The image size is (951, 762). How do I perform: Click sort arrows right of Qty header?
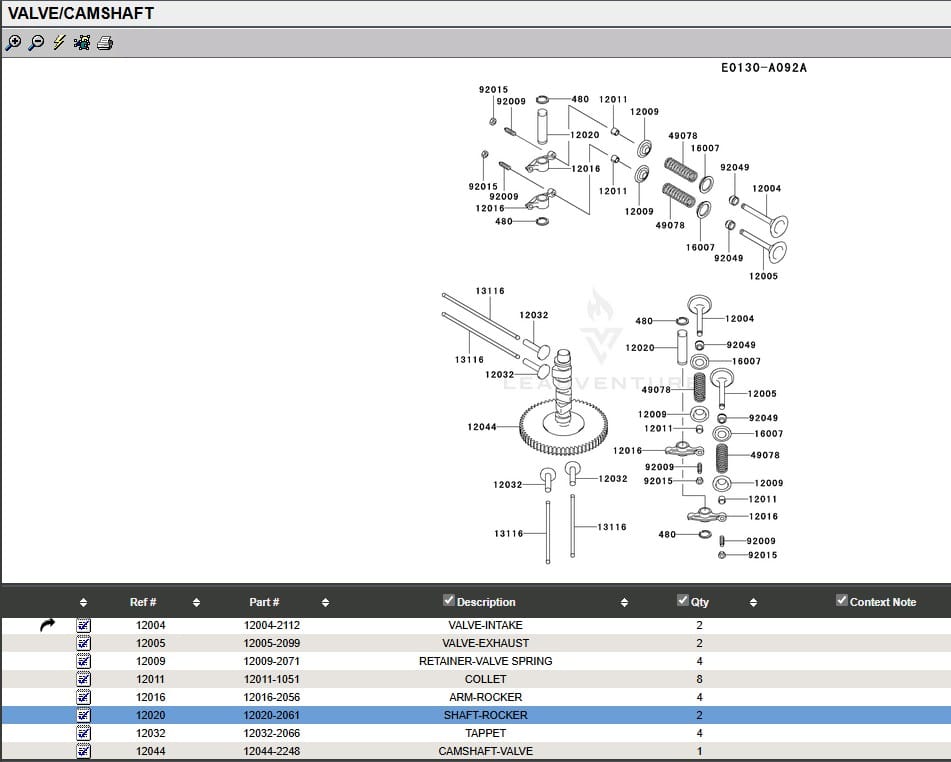[753, 602]
